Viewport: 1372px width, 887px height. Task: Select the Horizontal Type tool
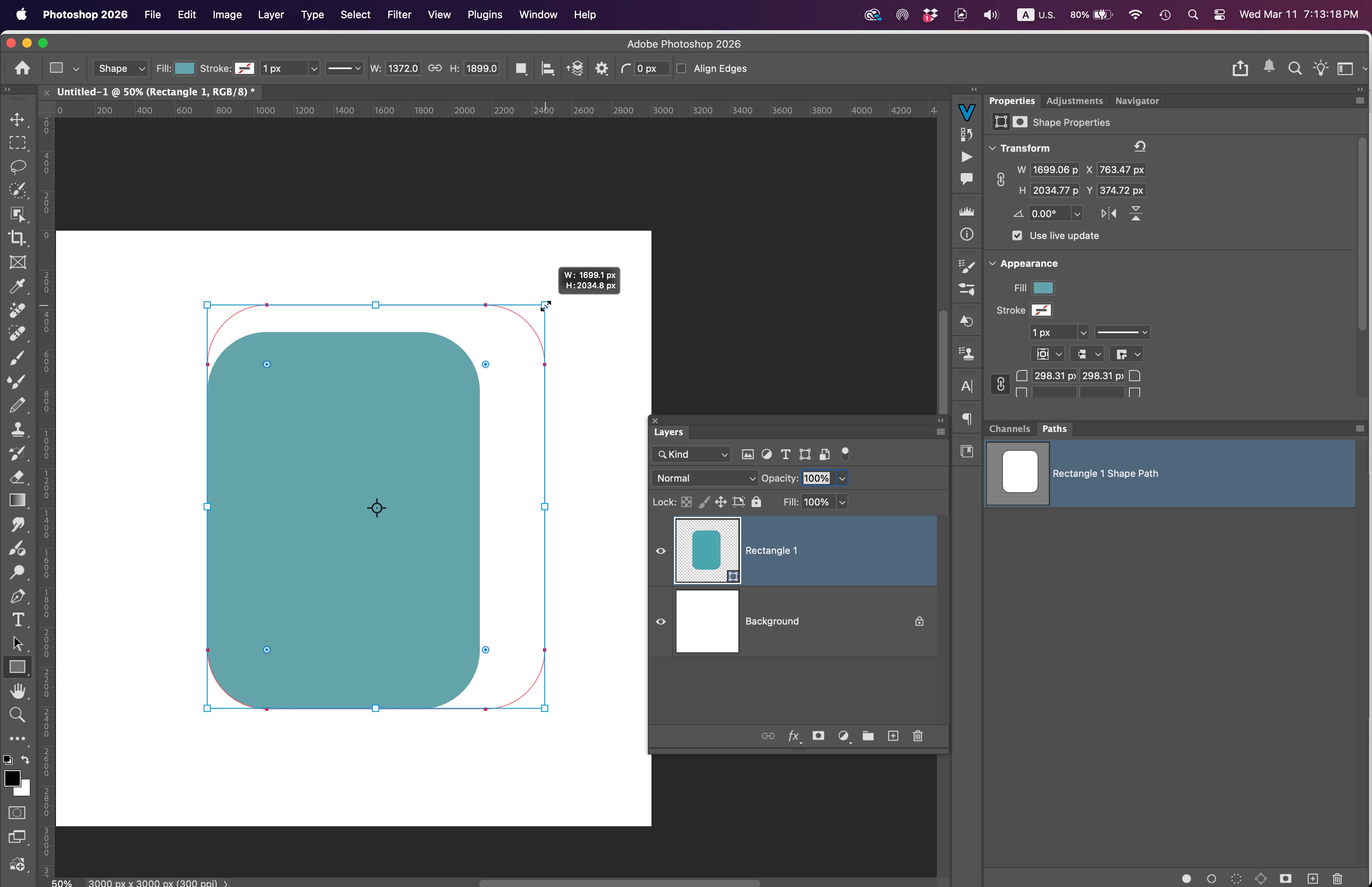click(18, 619)
